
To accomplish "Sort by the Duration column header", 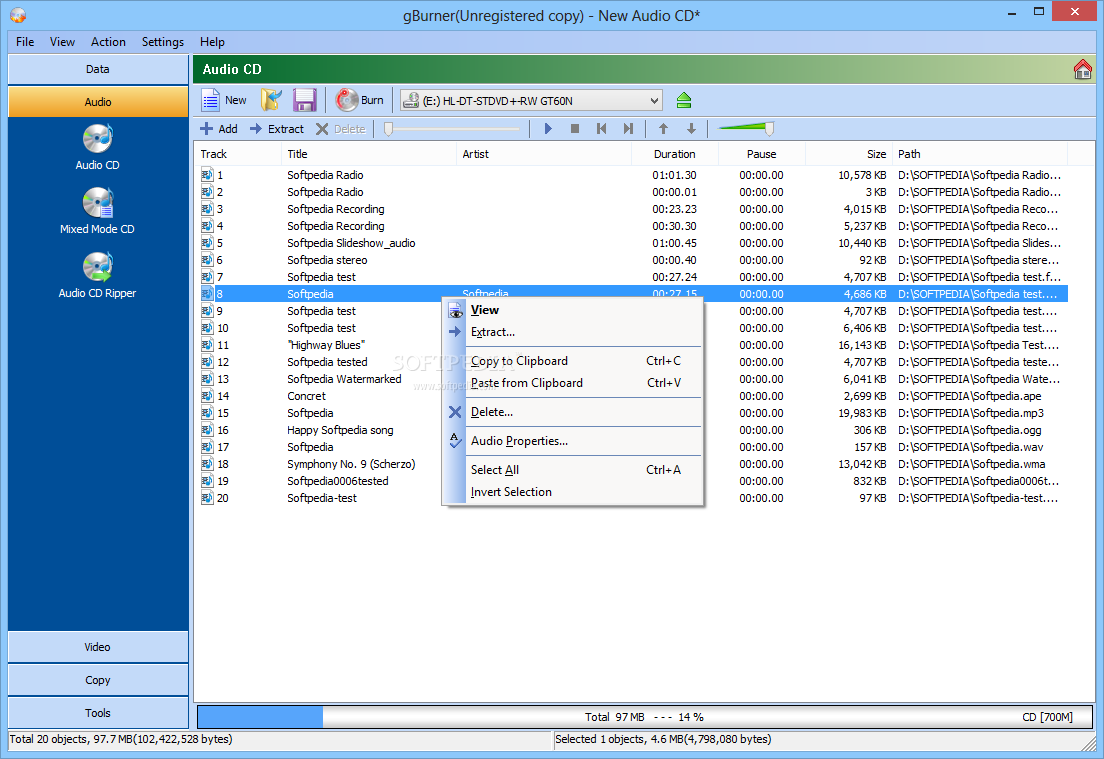I will coord(675,154).
